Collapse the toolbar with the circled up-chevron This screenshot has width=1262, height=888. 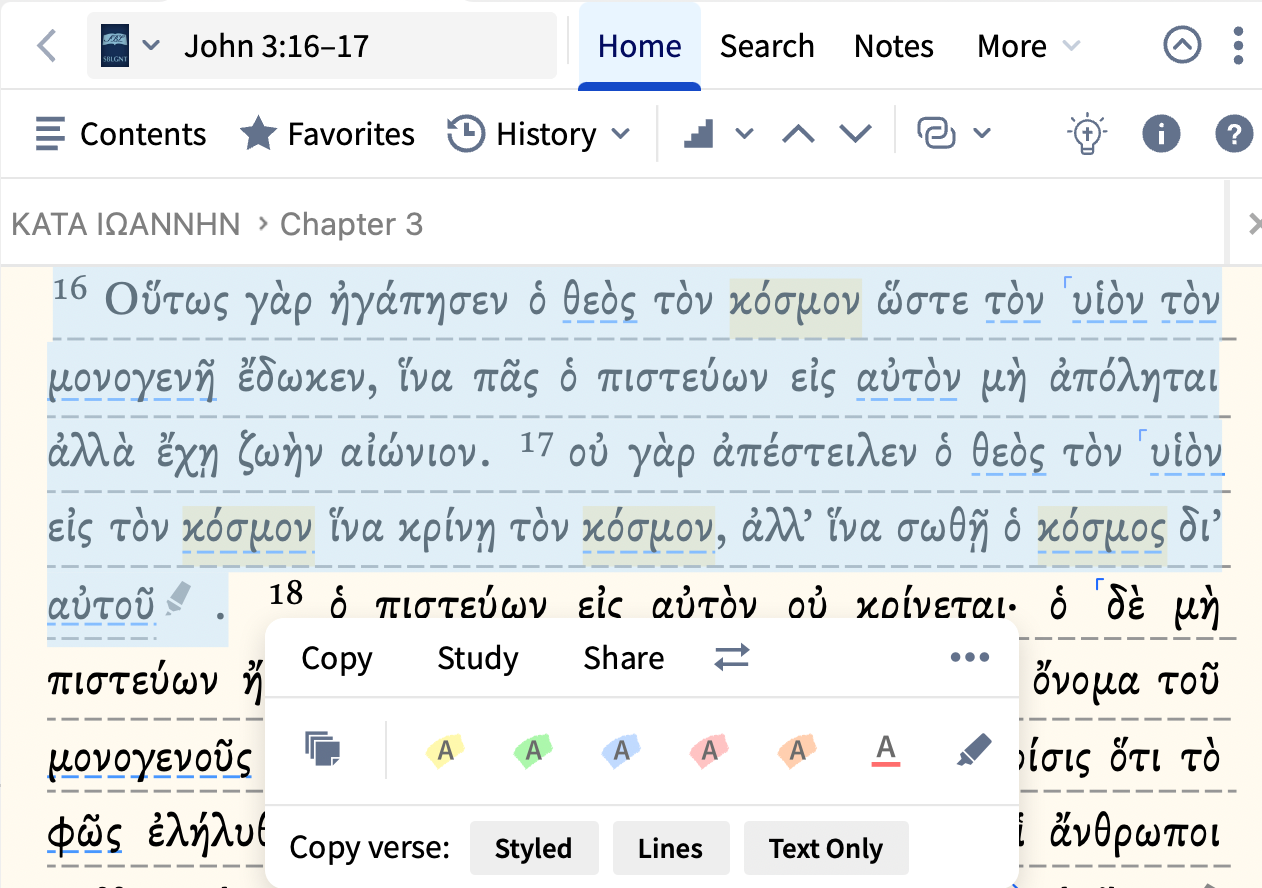tap(1182, 46)
